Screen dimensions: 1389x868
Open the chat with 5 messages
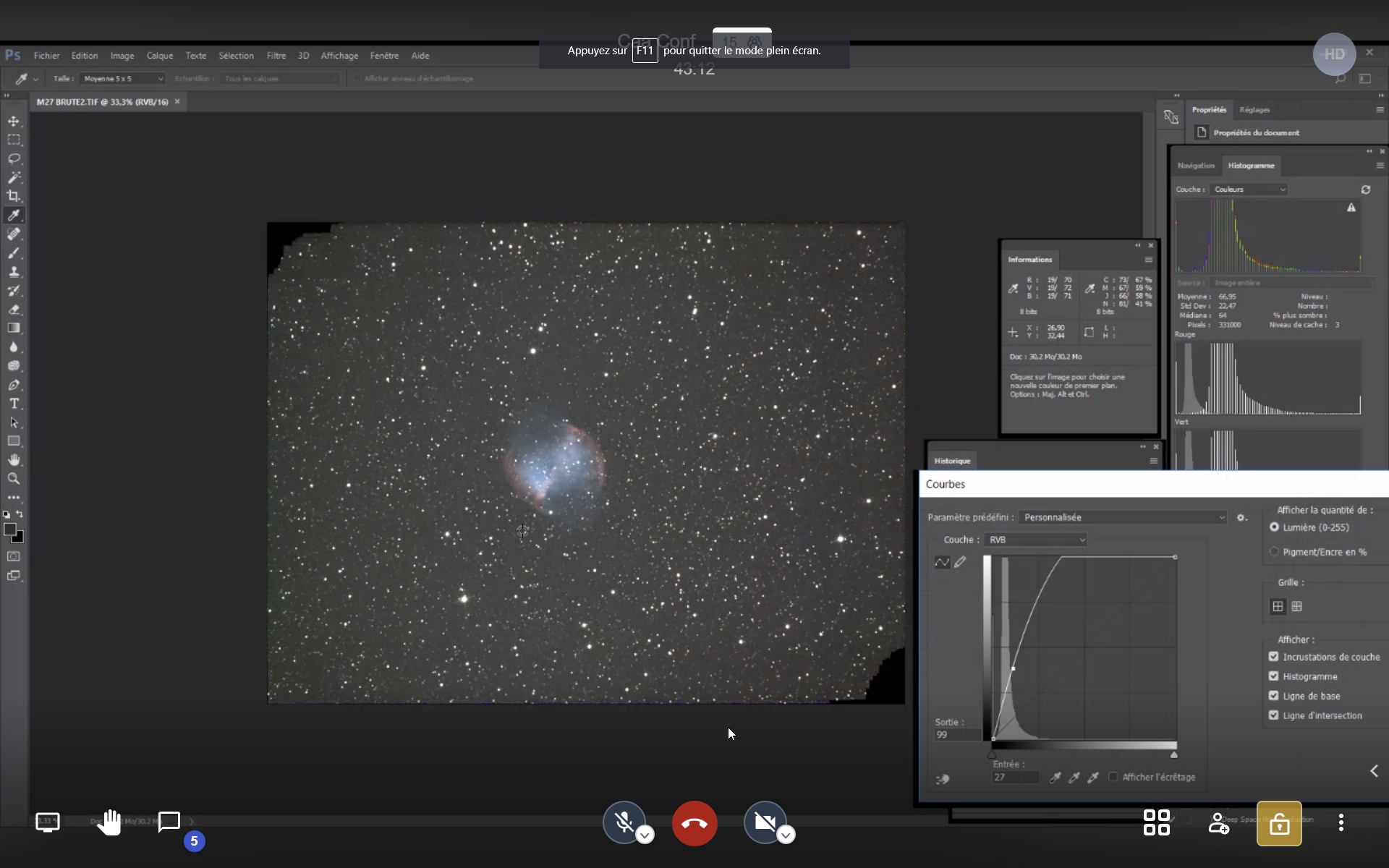click(169, 822)
